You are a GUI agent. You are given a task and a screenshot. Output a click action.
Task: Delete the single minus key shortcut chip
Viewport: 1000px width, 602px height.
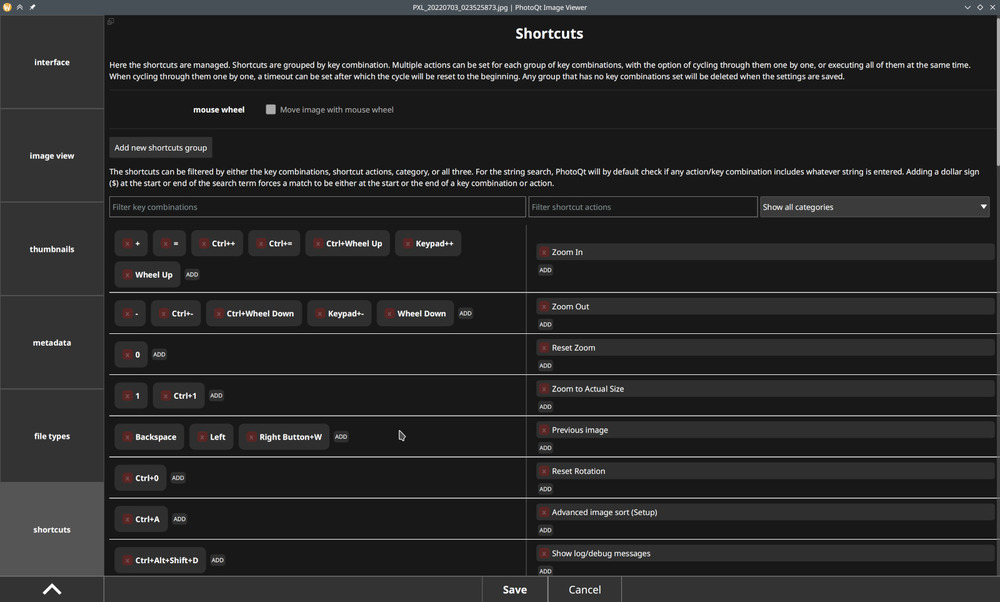click(128, 314)
